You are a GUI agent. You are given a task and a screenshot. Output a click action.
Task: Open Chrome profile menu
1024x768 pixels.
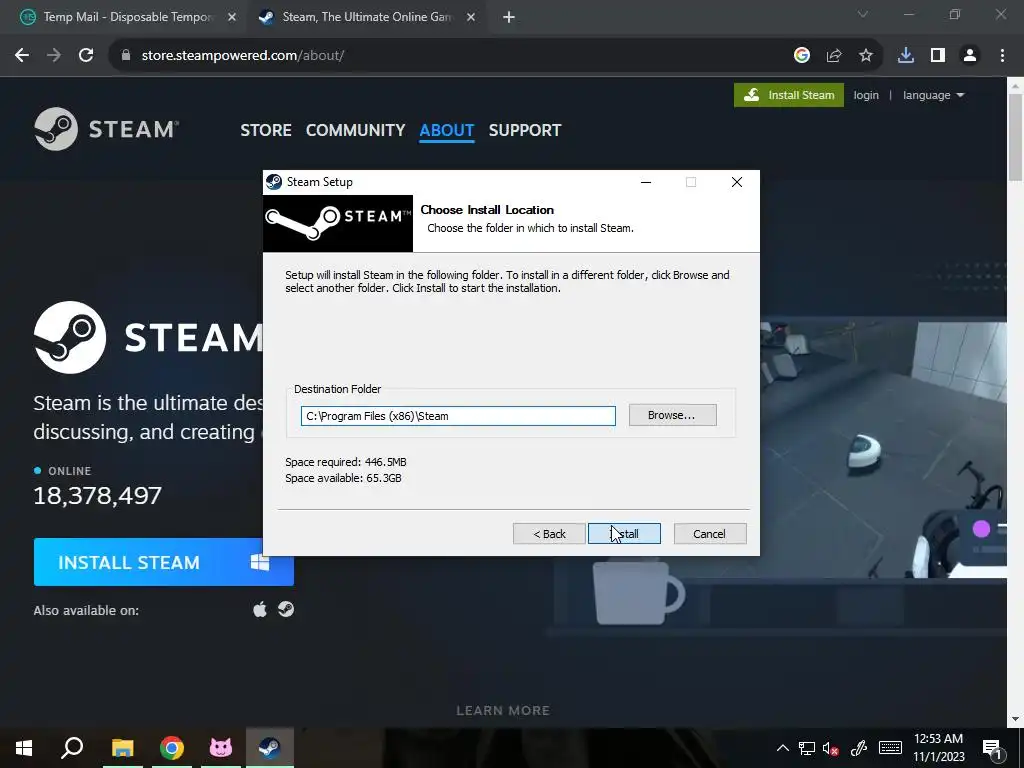970,56
